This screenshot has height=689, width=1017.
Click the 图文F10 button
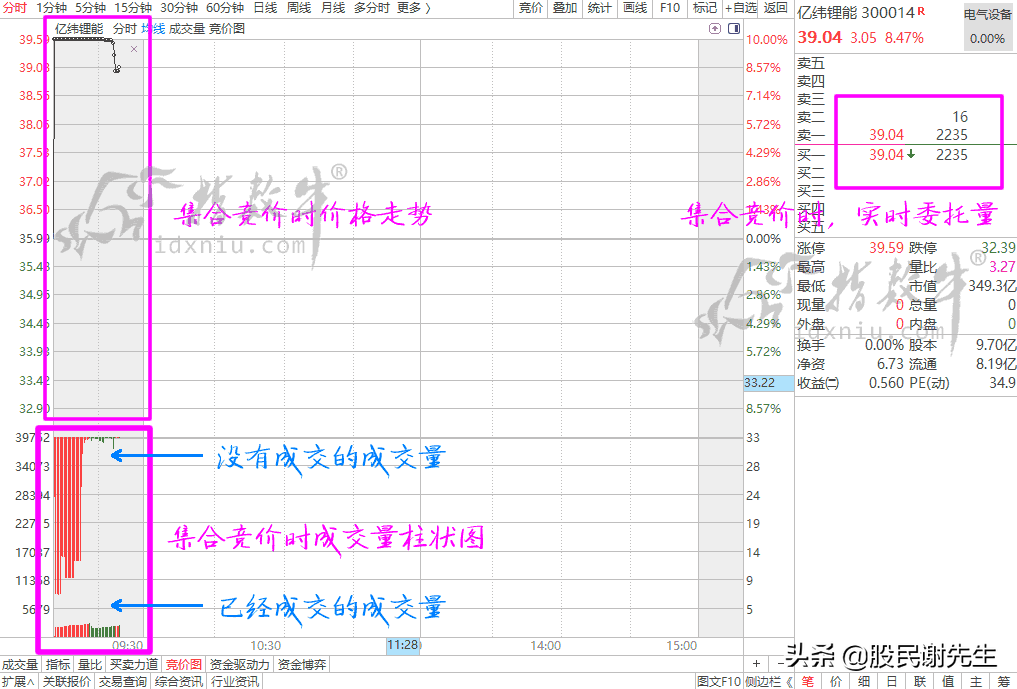click(718, 681)
